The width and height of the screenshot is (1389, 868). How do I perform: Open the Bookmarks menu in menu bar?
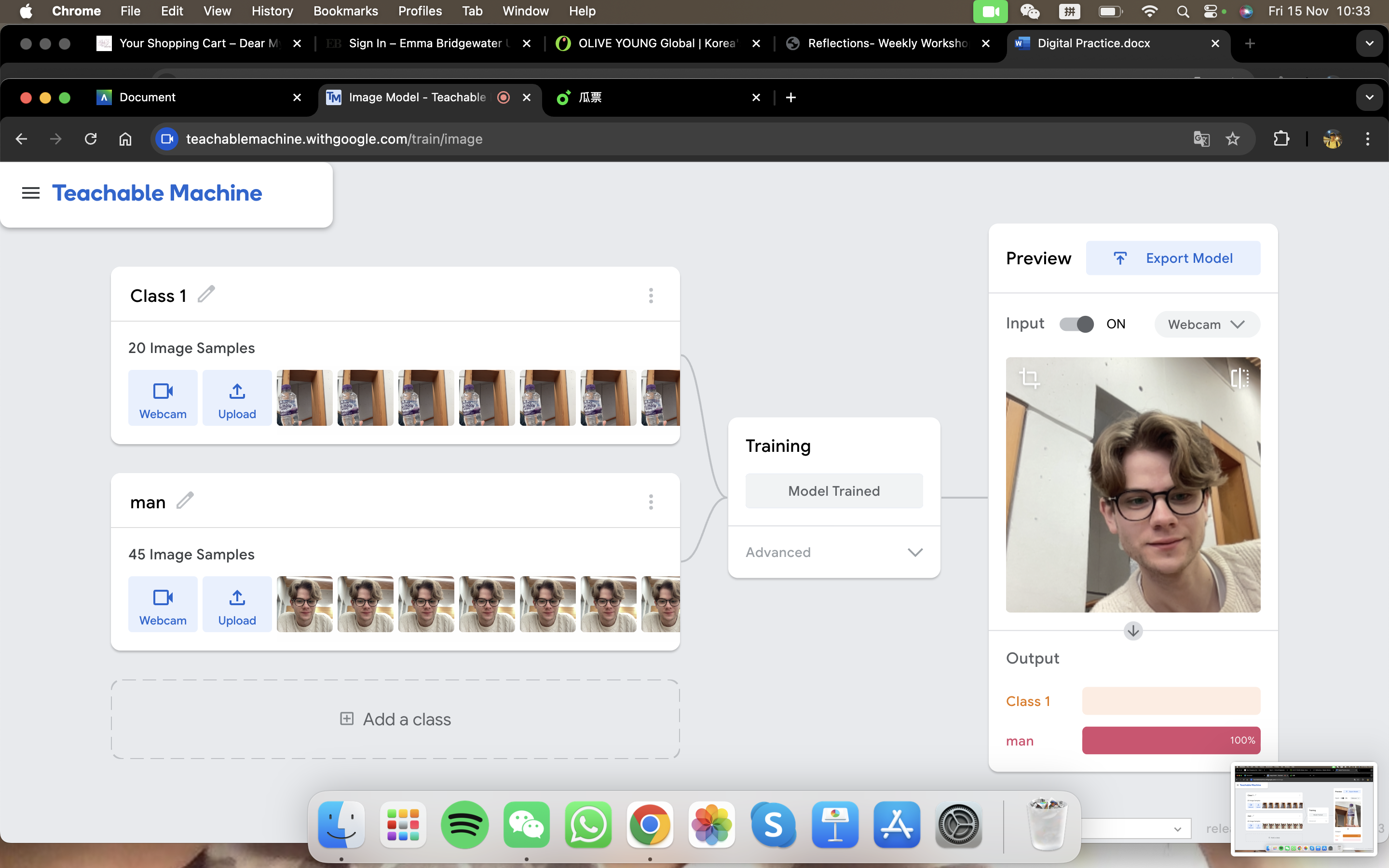(x=345, y=11)
